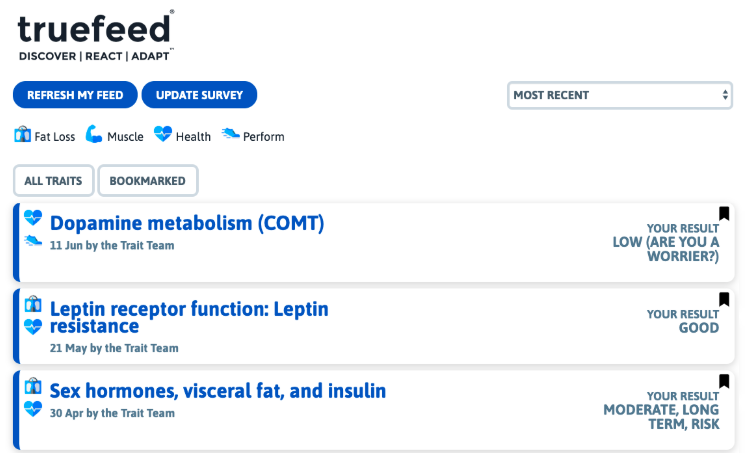Click the Muscle flexed arm icon
This screenshot has width=753, height=462.
[95, 135]
